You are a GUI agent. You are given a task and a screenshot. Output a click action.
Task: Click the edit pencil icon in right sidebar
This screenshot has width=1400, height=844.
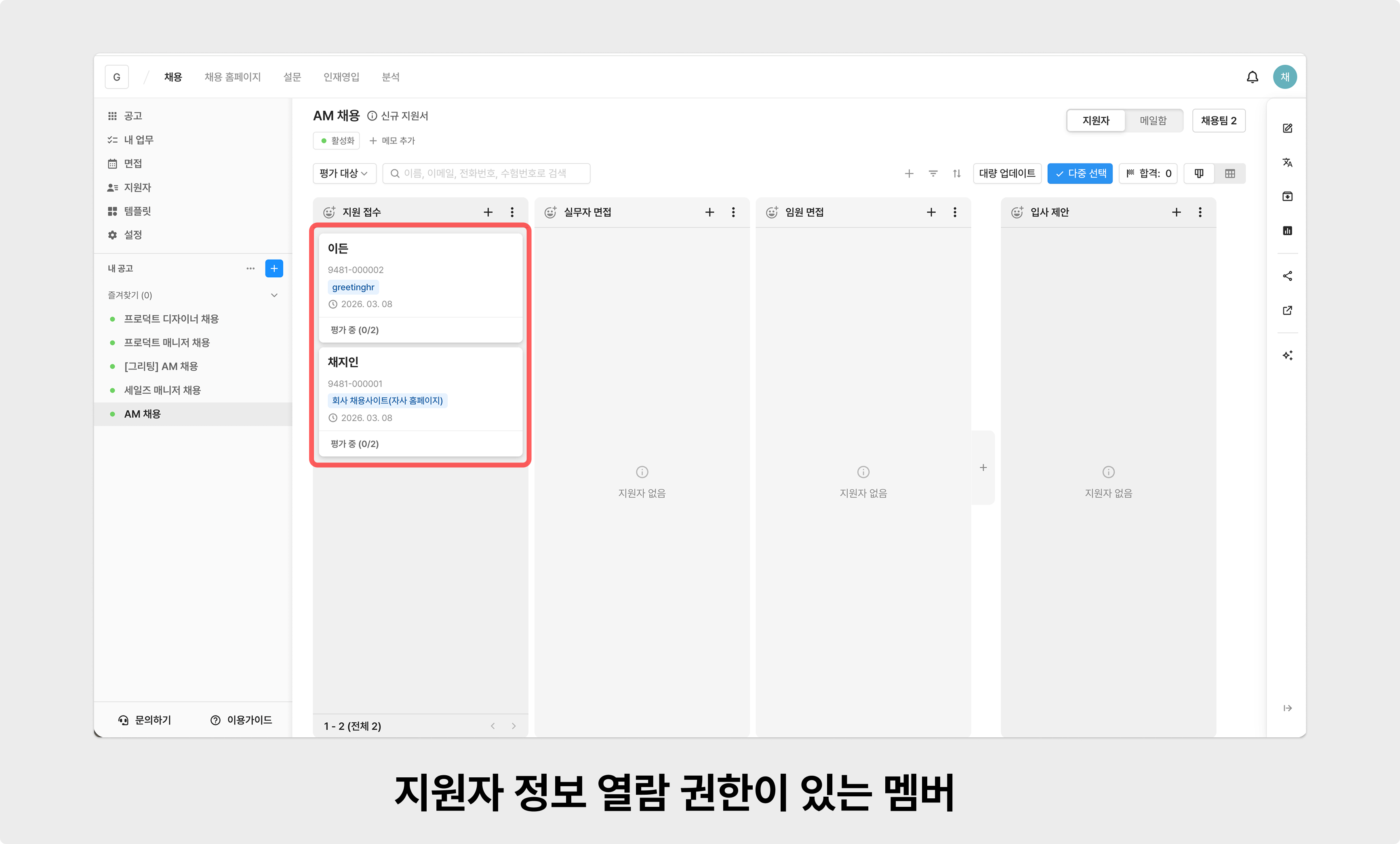pyautogui.click(x=1288, y=129)
